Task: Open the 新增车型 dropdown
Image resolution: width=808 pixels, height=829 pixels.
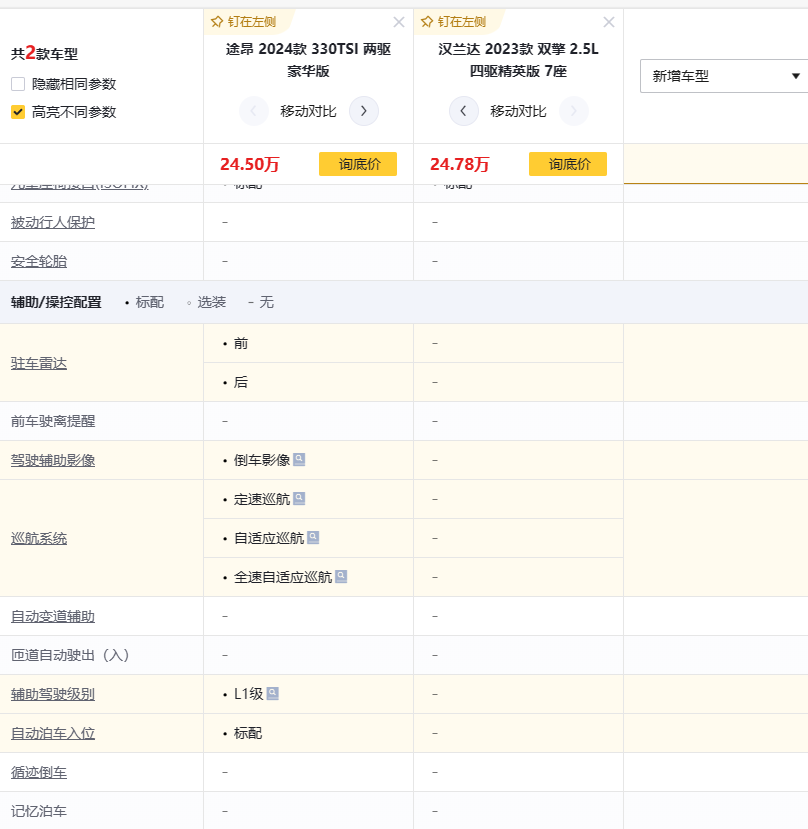Action: [x=724, y=76]
